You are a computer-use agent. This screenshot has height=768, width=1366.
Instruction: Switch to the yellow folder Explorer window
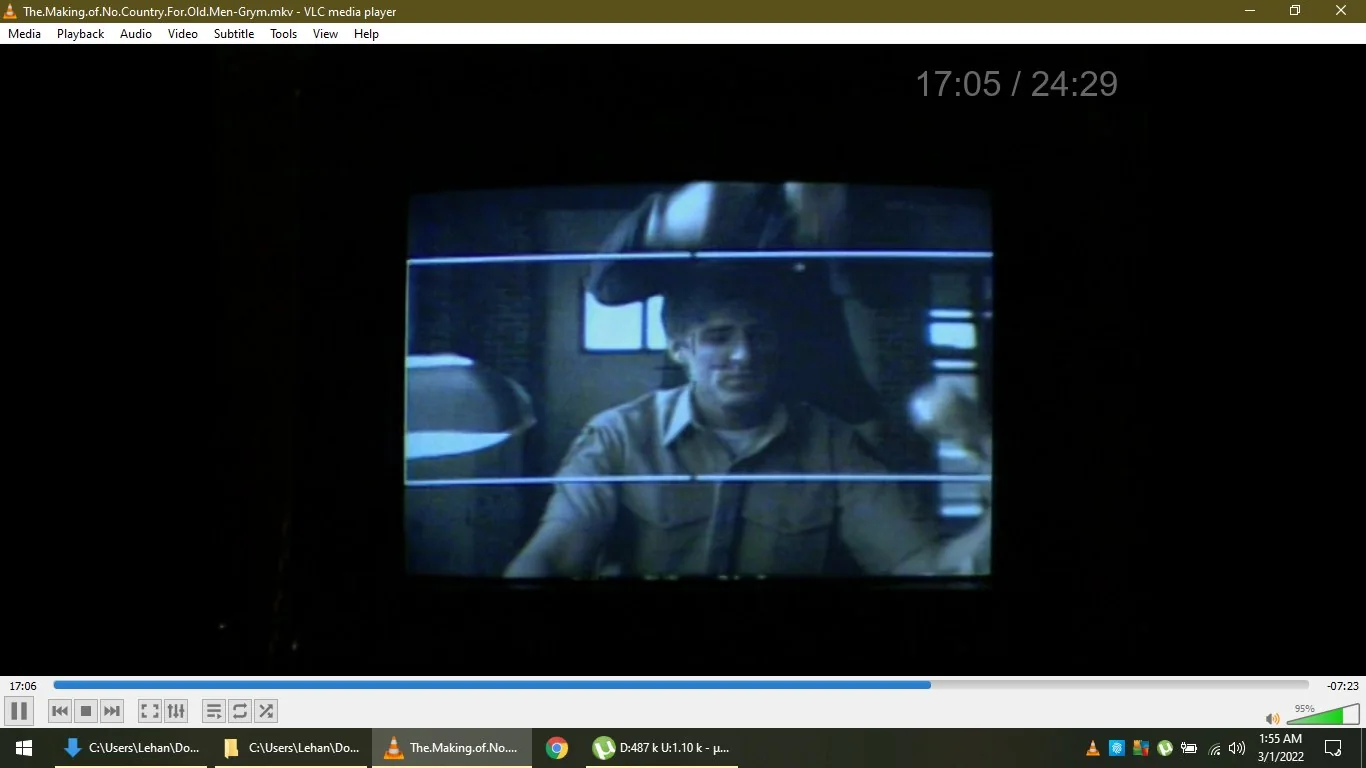(291, 748)
